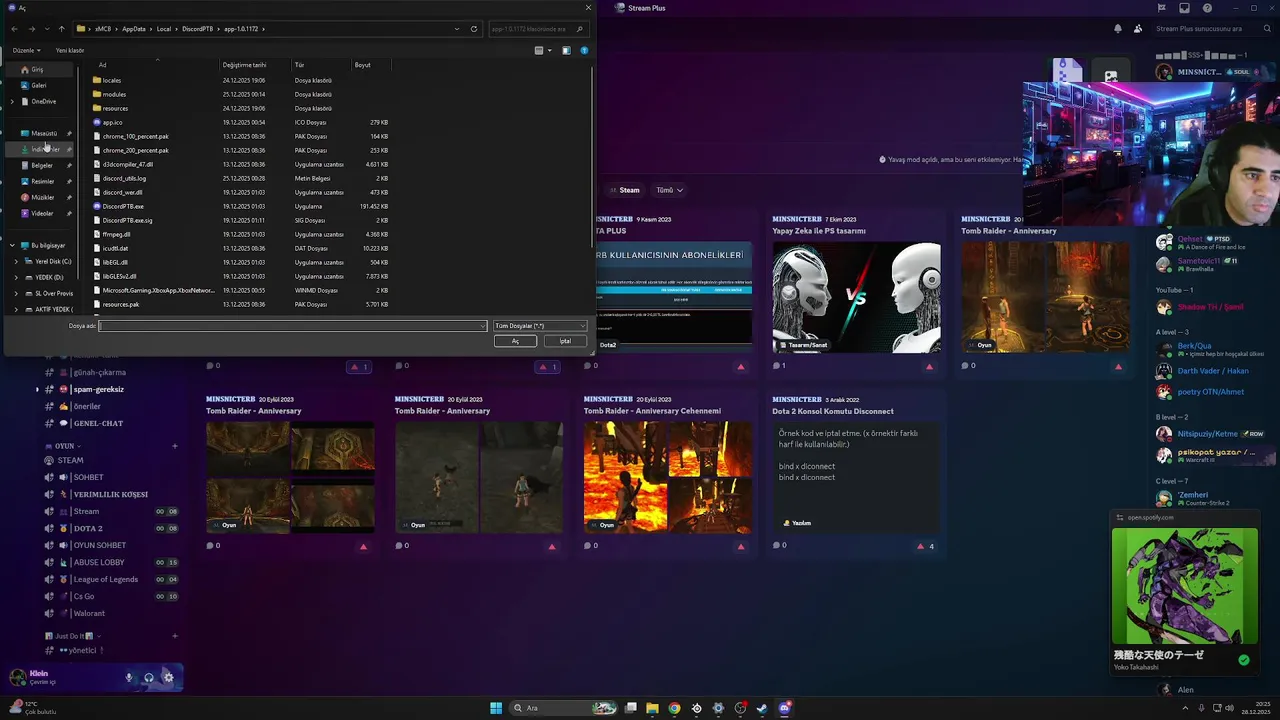
Task: Expand Yerel Disk (C:) tree node
Action: 16,261
